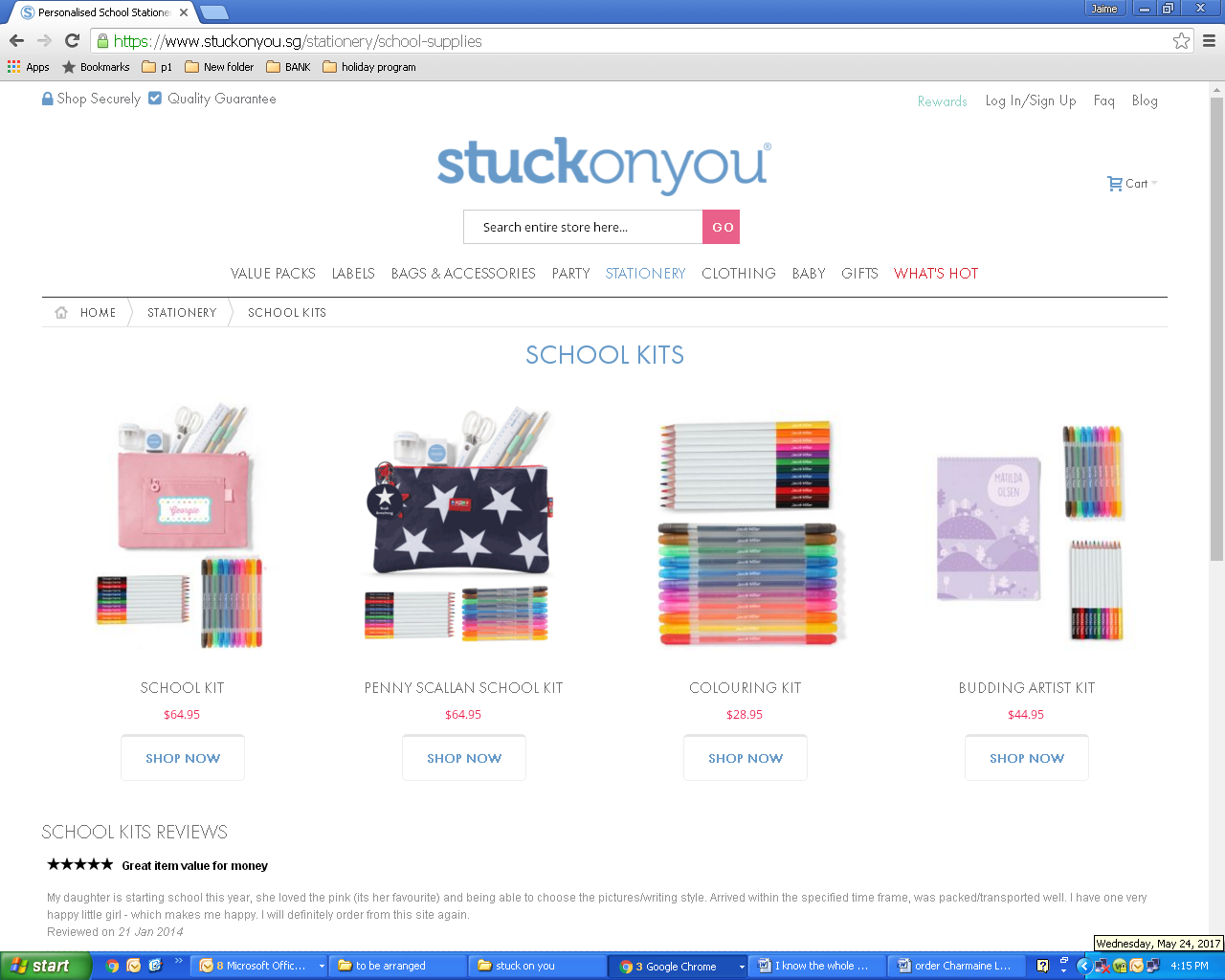Click the stuckonyou logo
1225x980 pixels.
[x=604, y=165]
